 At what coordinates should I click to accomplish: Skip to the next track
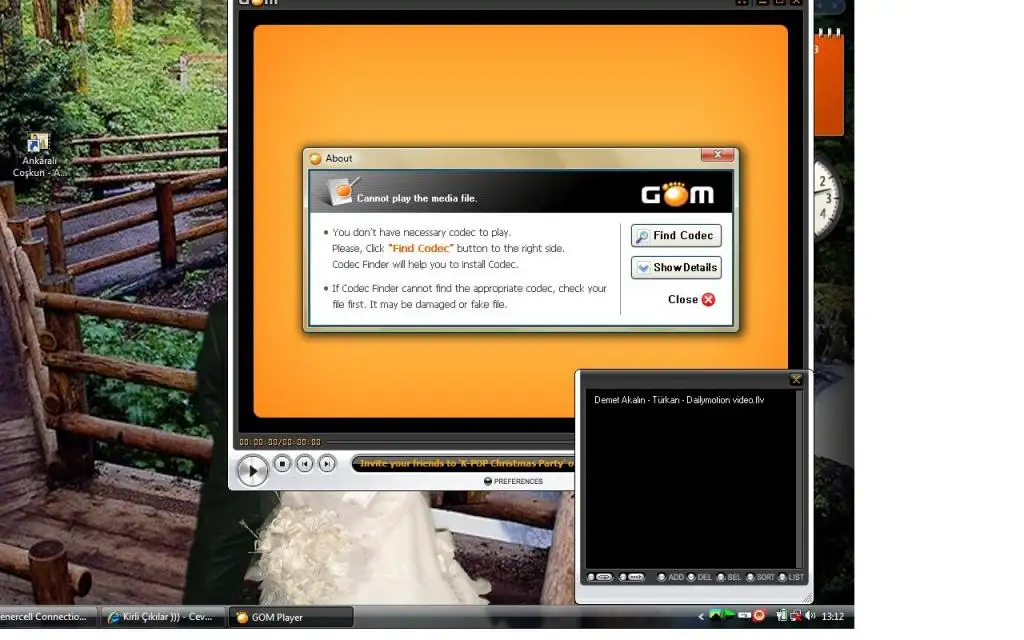pos(327,464)
